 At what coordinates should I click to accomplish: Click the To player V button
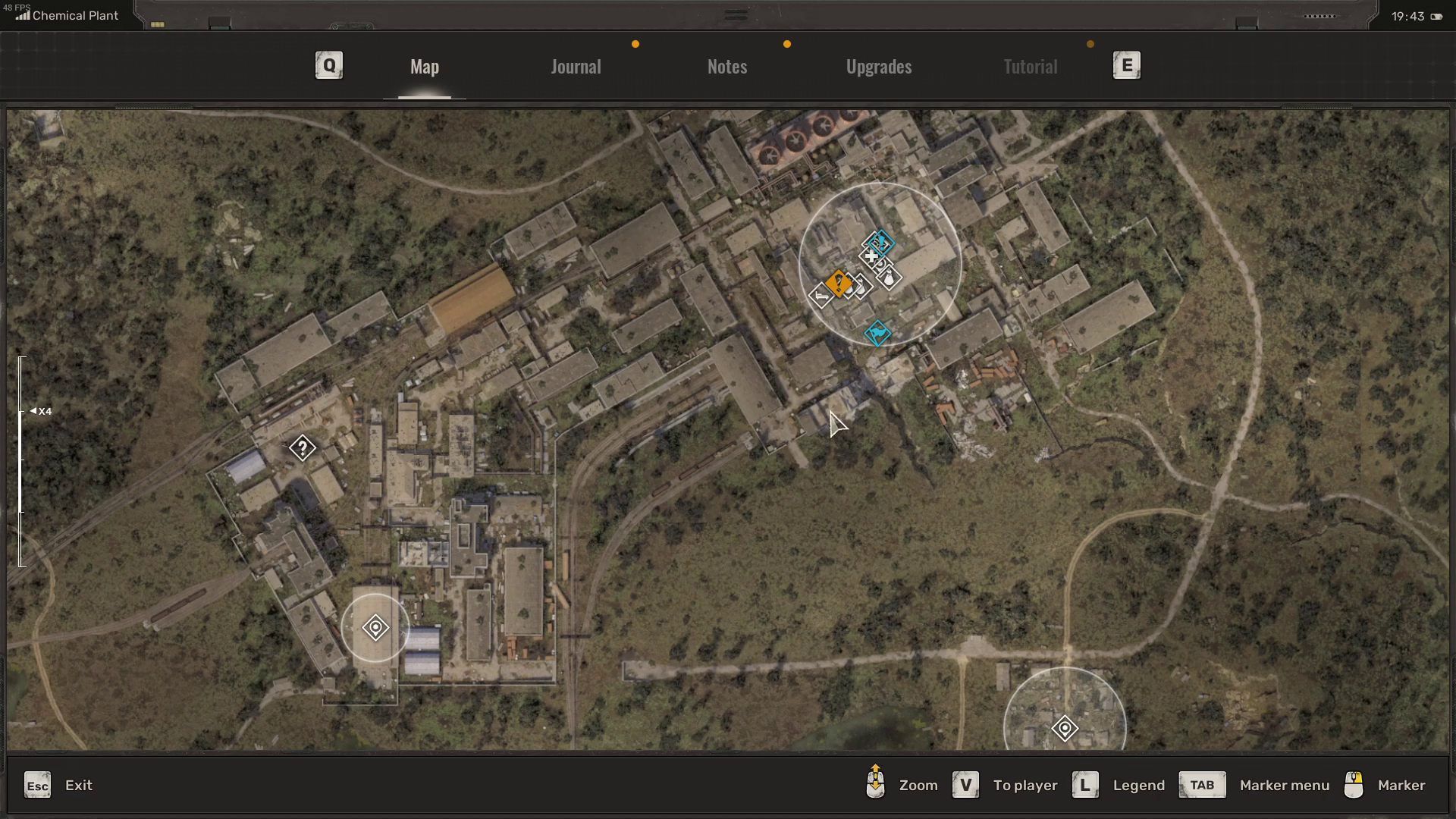pyautogui.click(x=965, y=785)
